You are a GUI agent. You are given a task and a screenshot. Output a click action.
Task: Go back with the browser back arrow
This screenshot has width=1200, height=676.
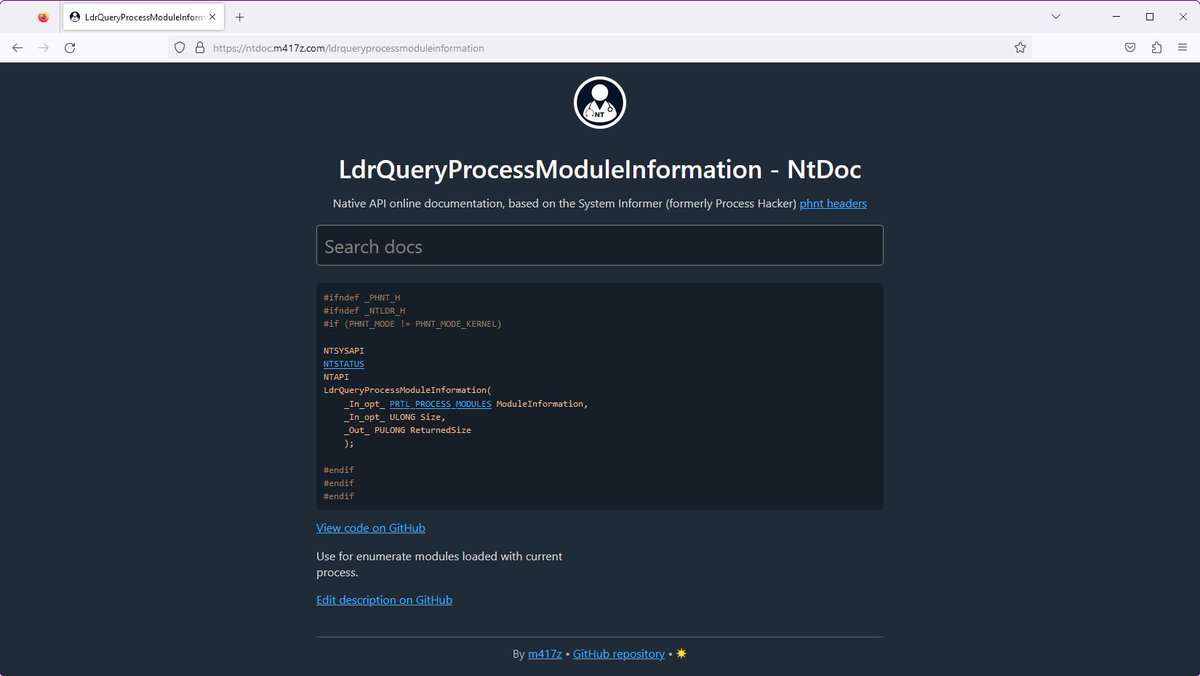tap(17, 47)
